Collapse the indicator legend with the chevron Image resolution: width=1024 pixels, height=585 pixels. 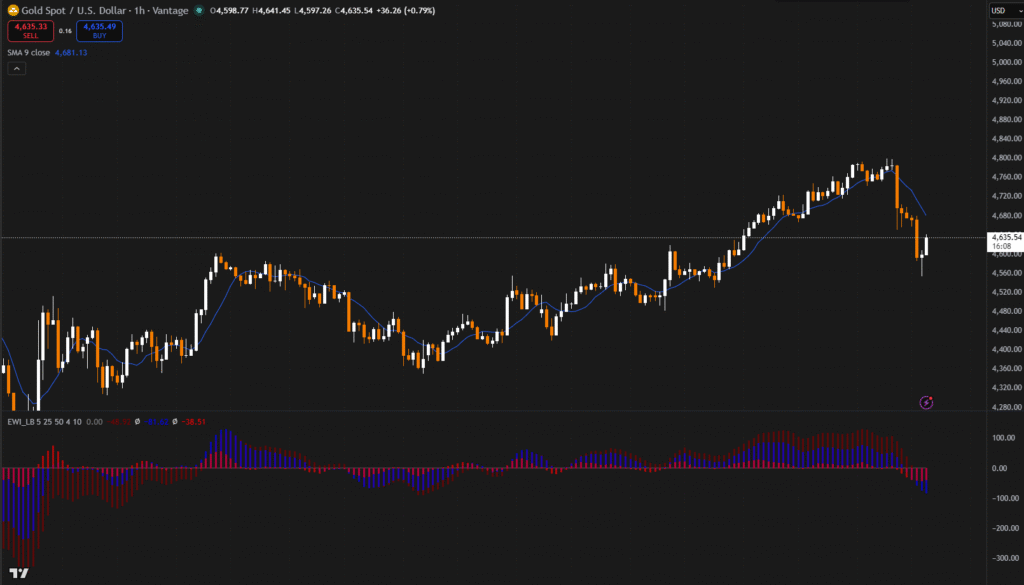coord(17,69)
